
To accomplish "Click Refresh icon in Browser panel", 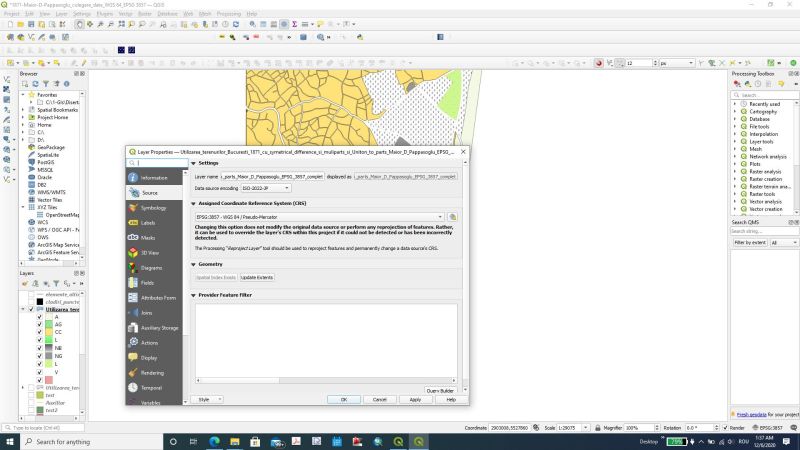I will pyautogui.click(x=35, y=84).
